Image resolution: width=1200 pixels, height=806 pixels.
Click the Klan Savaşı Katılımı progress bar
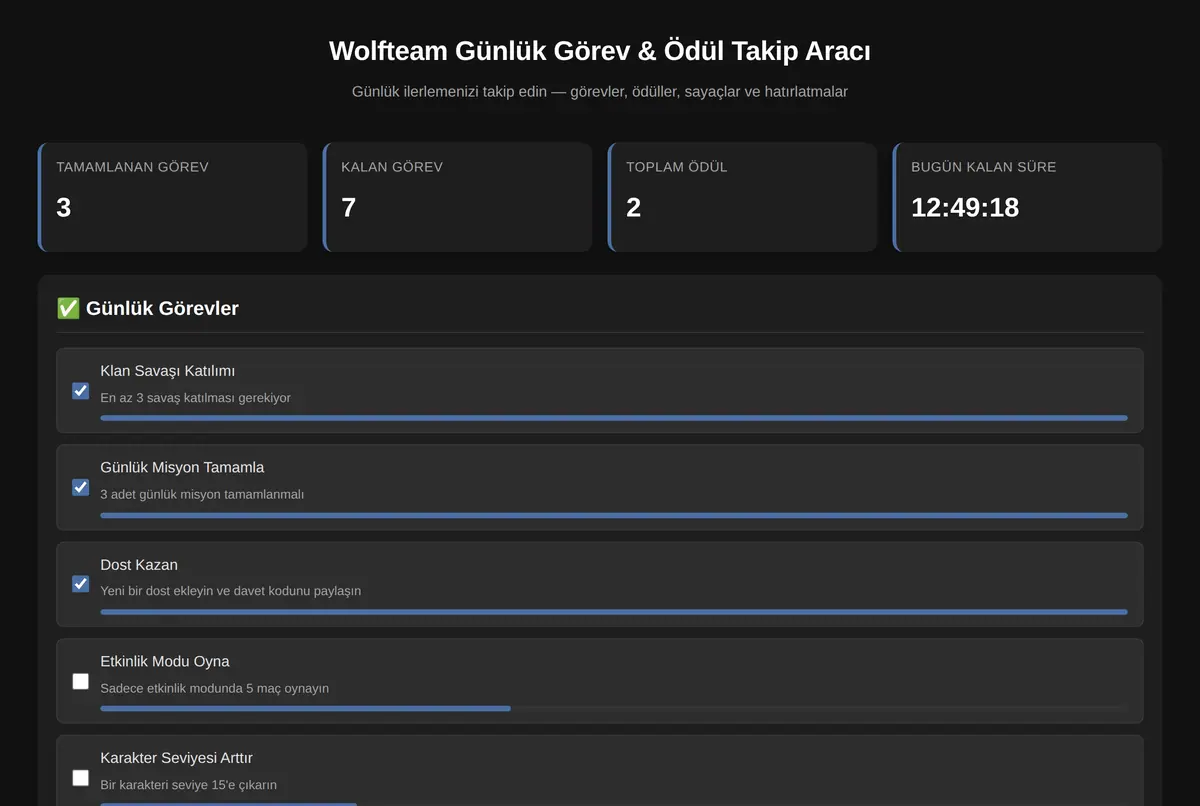(x=614, y=418)
